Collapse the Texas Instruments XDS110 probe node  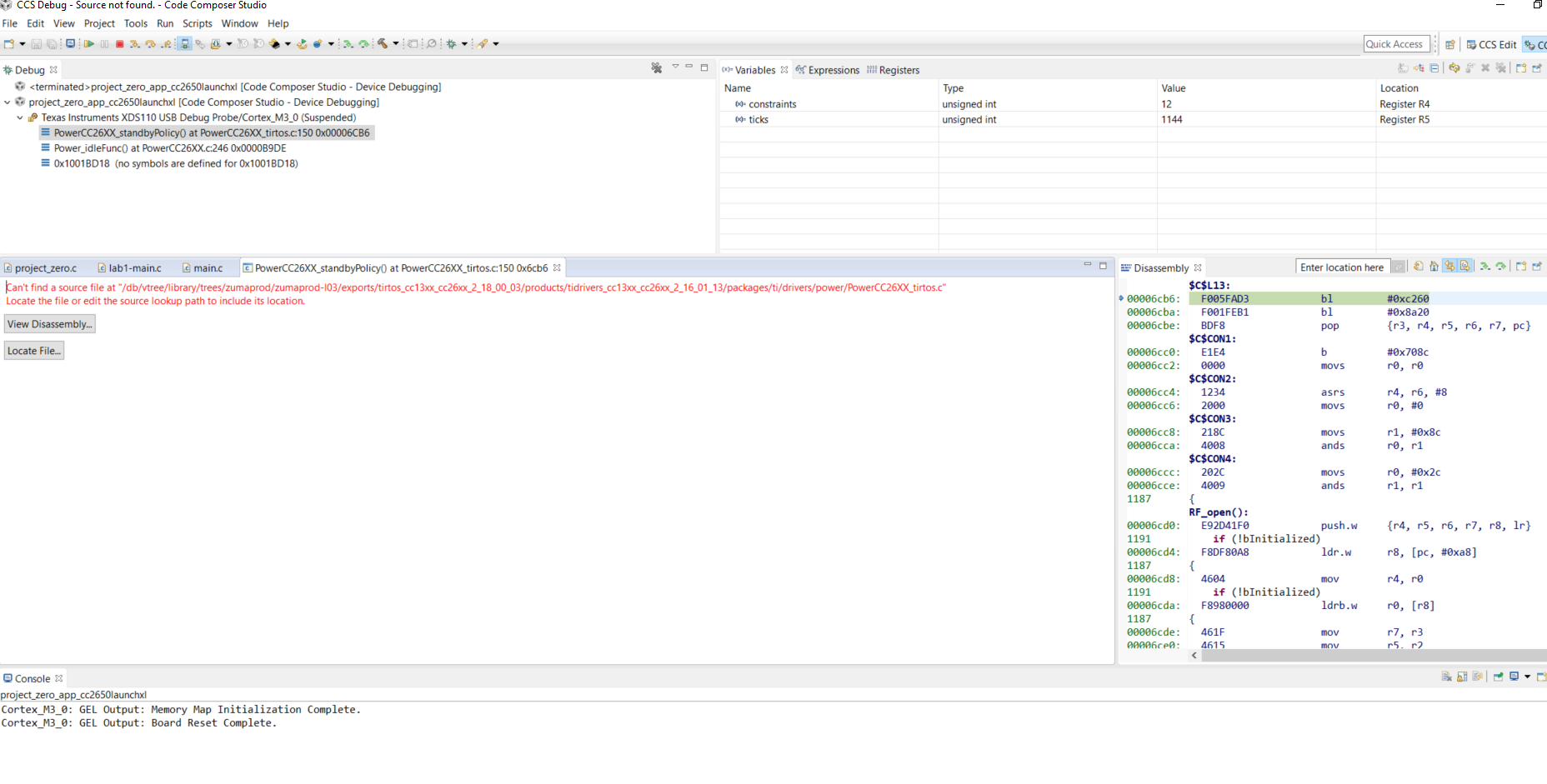click(20, 117)
